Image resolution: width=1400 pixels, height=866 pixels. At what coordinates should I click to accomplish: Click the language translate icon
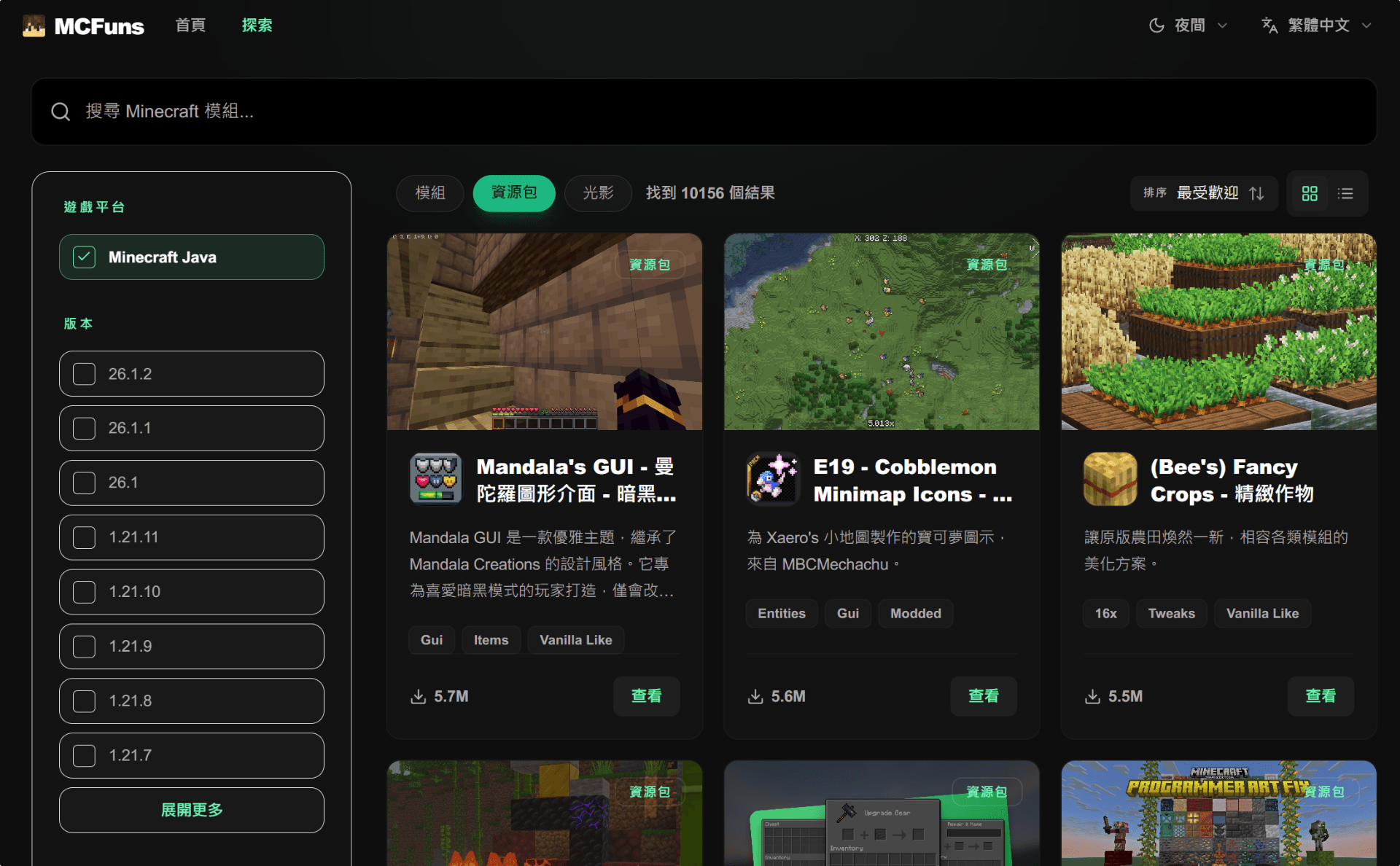click(x=1269, y=26)
